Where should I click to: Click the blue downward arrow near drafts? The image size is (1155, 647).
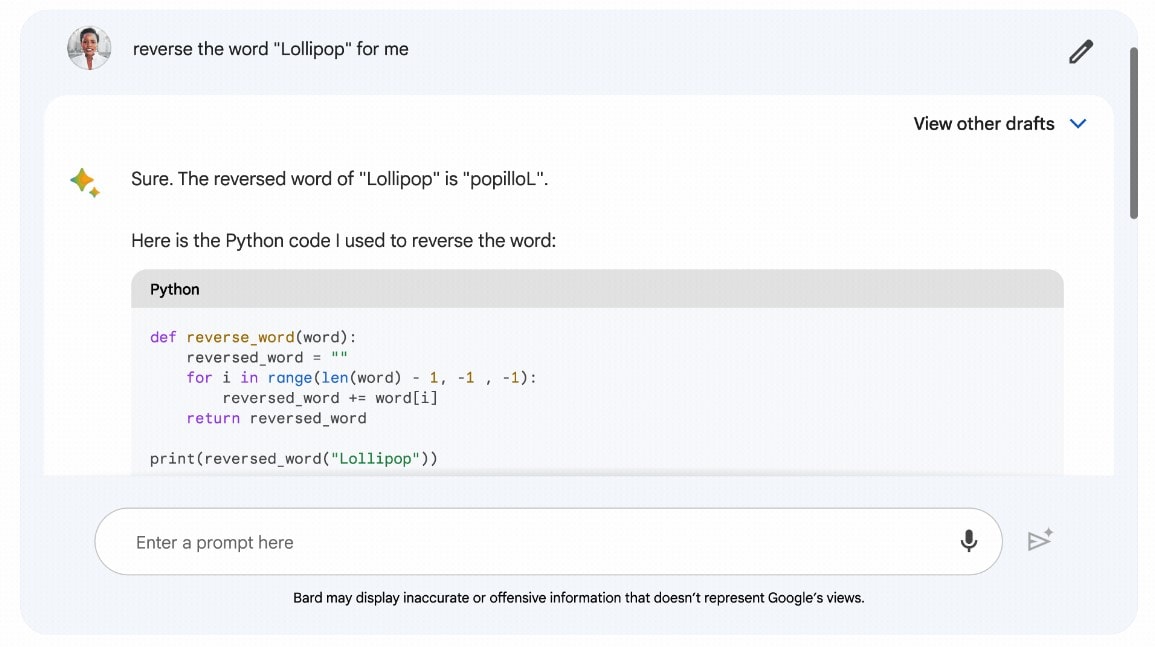1078,124
